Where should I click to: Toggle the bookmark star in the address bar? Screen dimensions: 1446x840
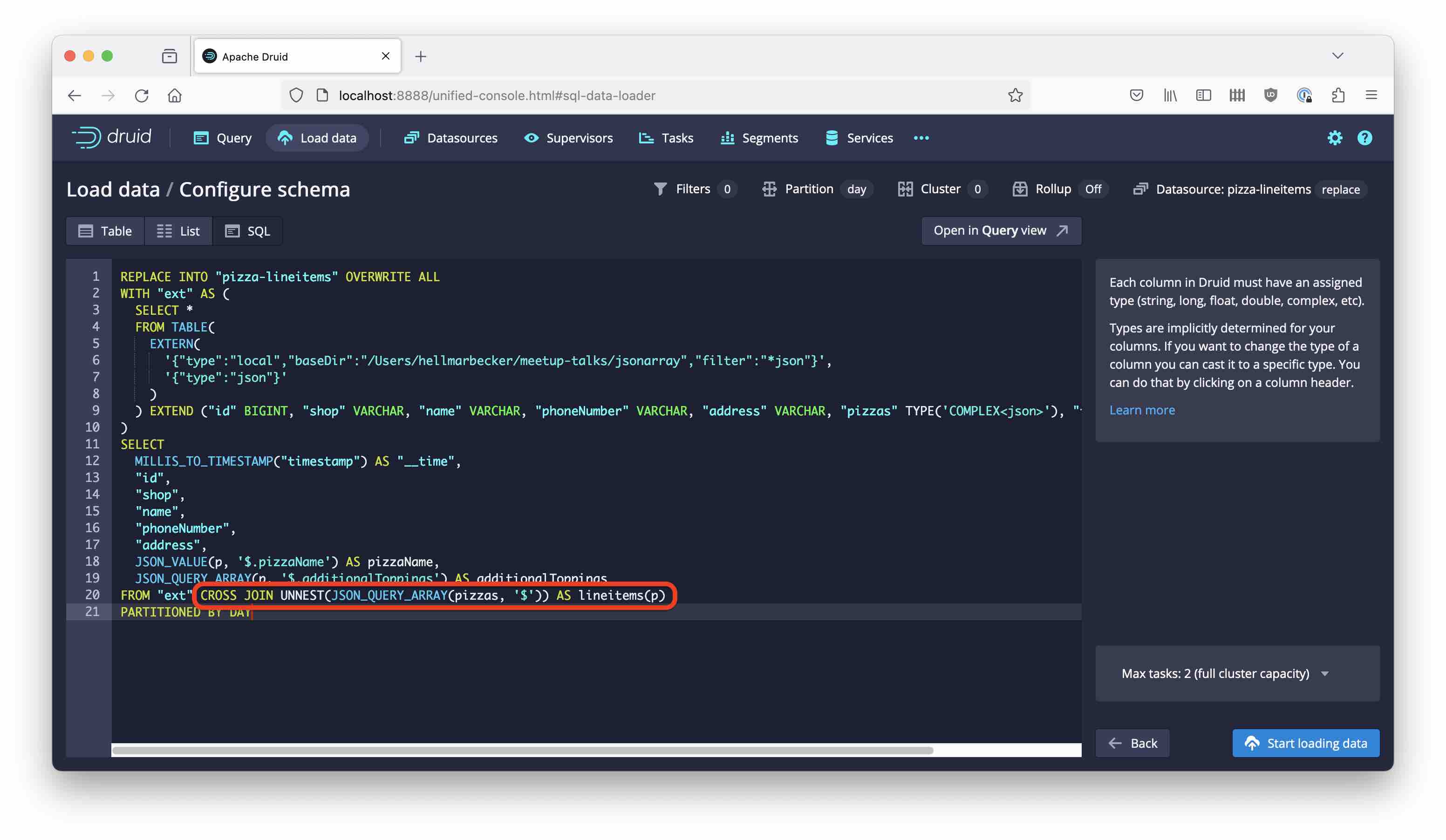[x=1016, y=95]
